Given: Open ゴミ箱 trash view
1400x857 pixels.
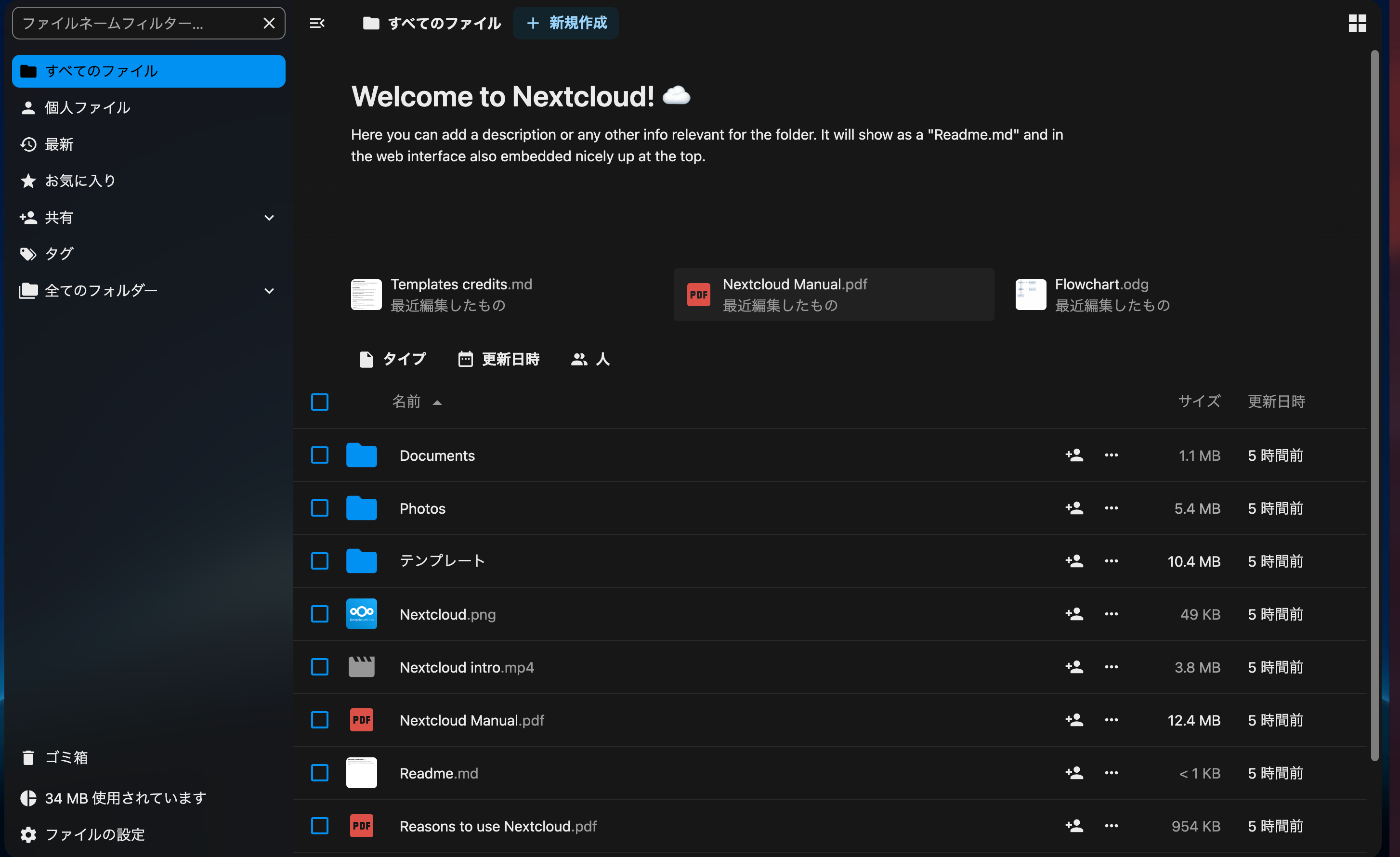Looking at the screenshot, I should [x=149, y=757].
